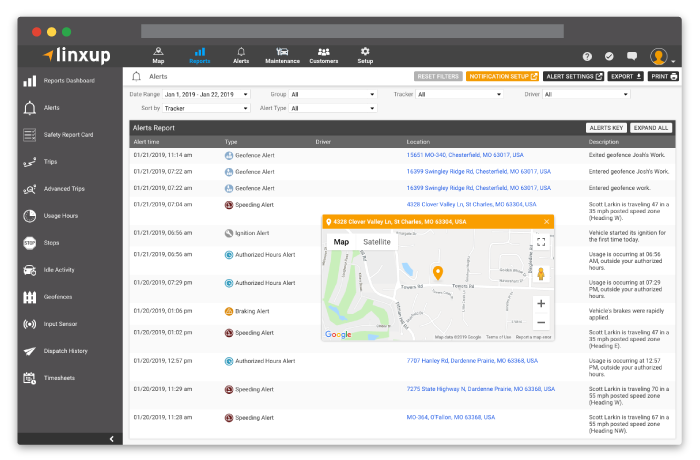Open the Map view icon in top navigation
This screenshot has height=460, width=700.
click(158, 55)
